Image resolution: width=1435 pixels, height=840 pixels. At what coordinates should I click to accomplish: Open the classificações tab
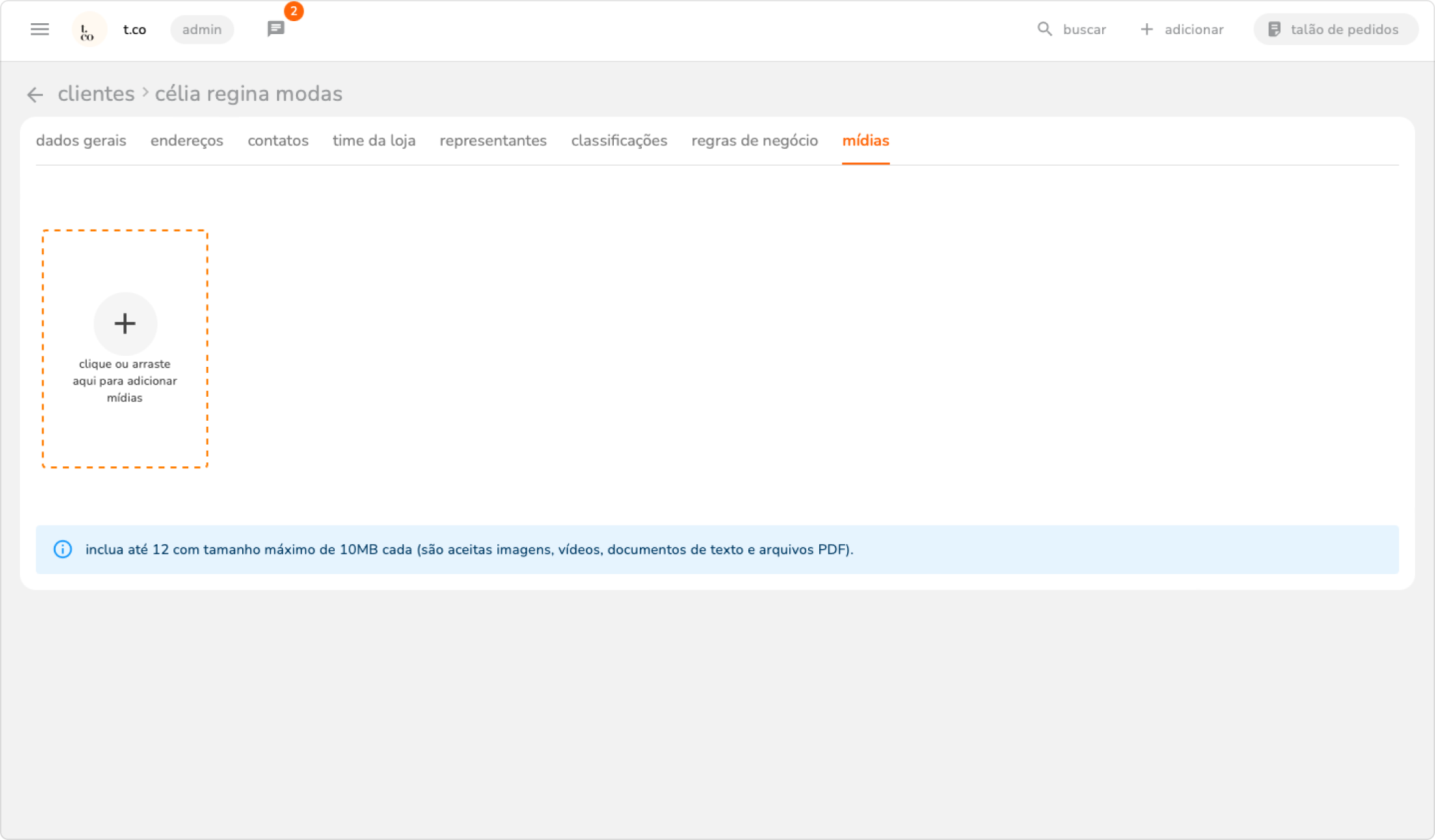pos(619,140)
